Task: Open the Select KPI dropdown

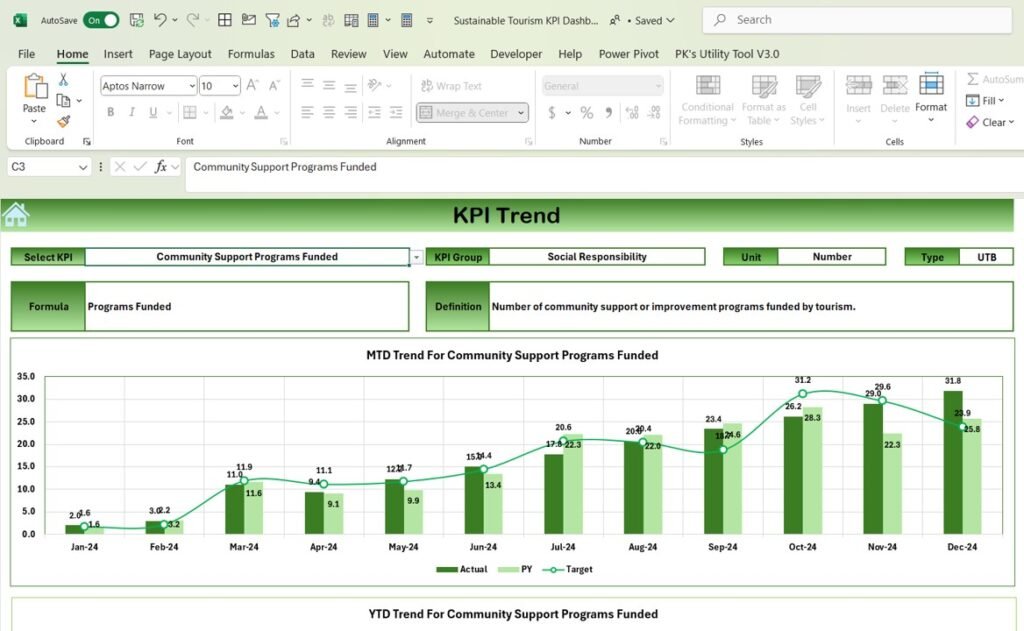Action: (x=417, y=256)
